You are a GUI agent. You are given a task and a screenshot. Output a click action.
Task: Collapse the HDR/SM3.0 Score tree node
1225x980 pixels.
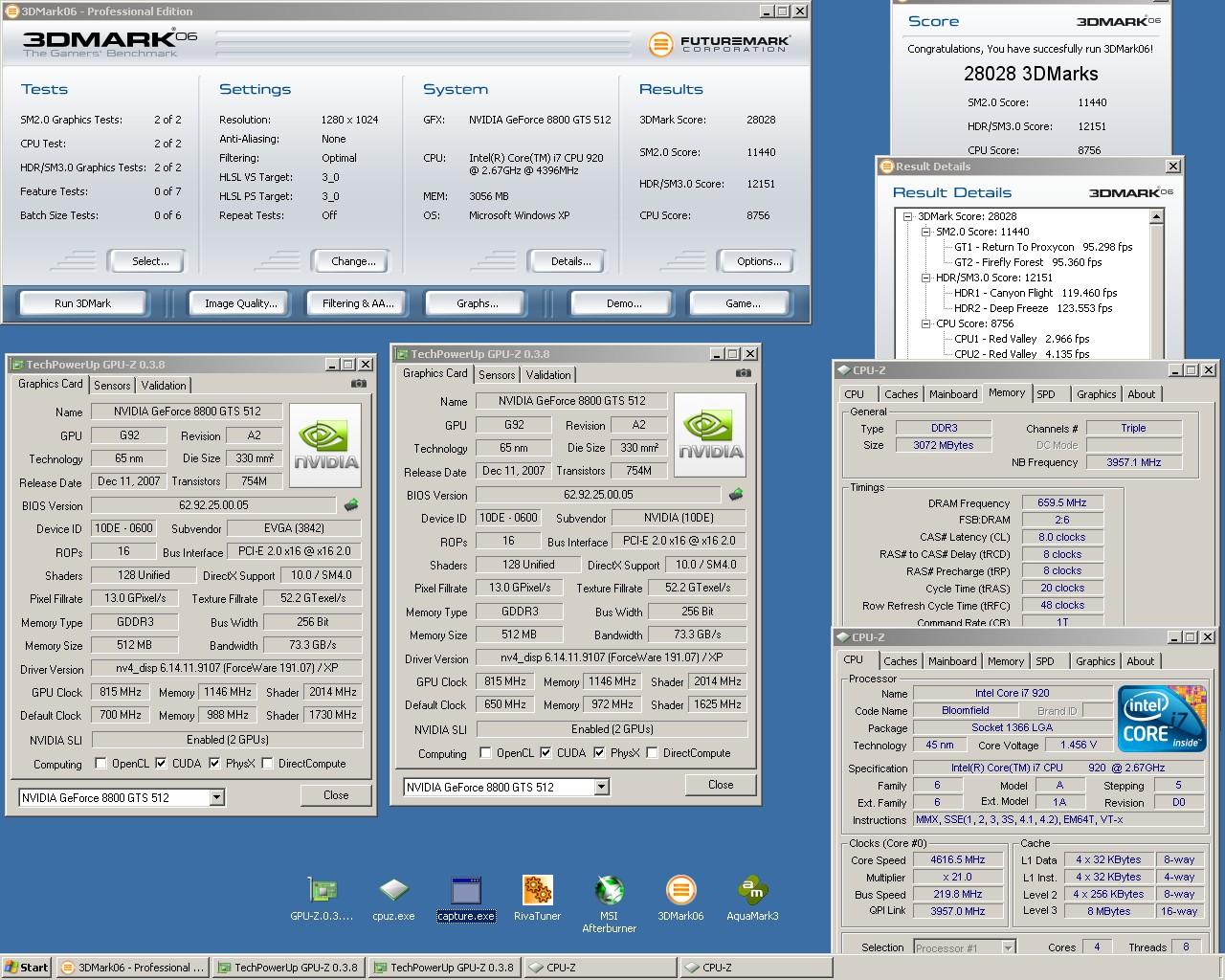tap(925, 278)
